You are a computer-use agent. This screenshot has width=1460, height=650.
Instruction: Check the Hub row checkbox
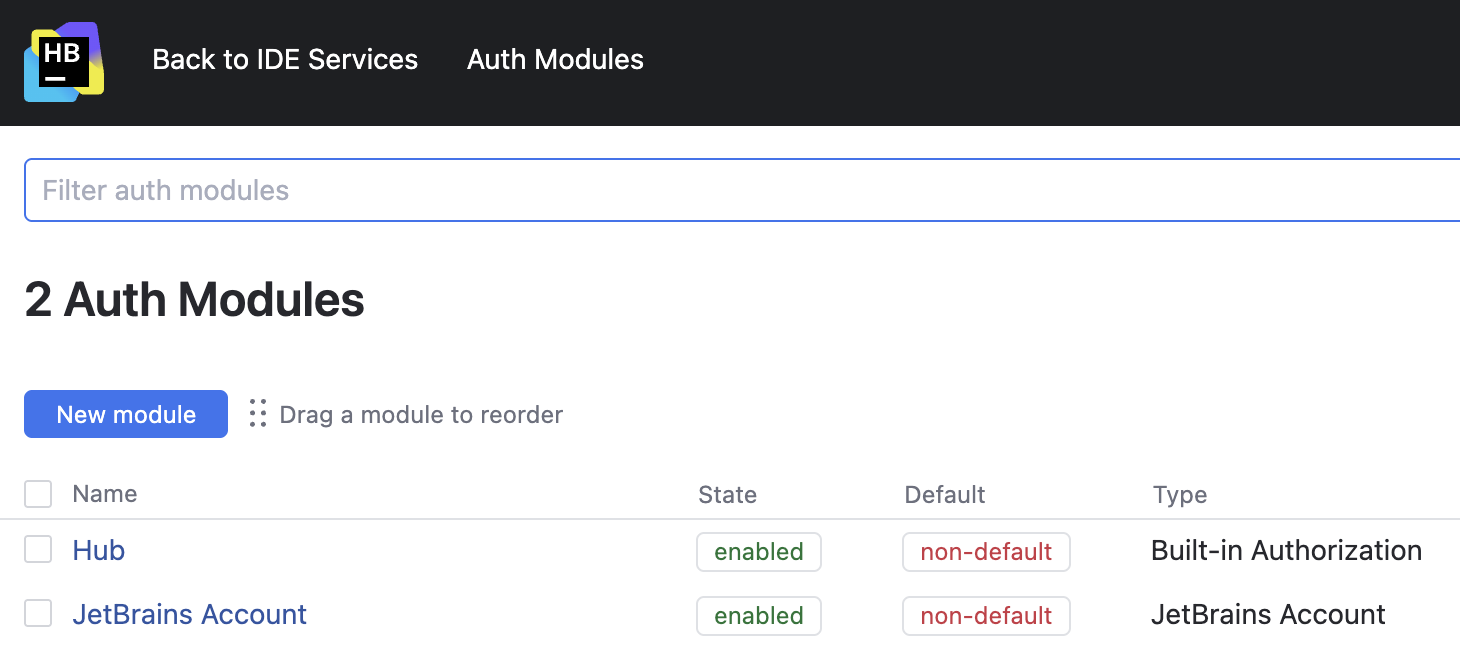point(38,550)
